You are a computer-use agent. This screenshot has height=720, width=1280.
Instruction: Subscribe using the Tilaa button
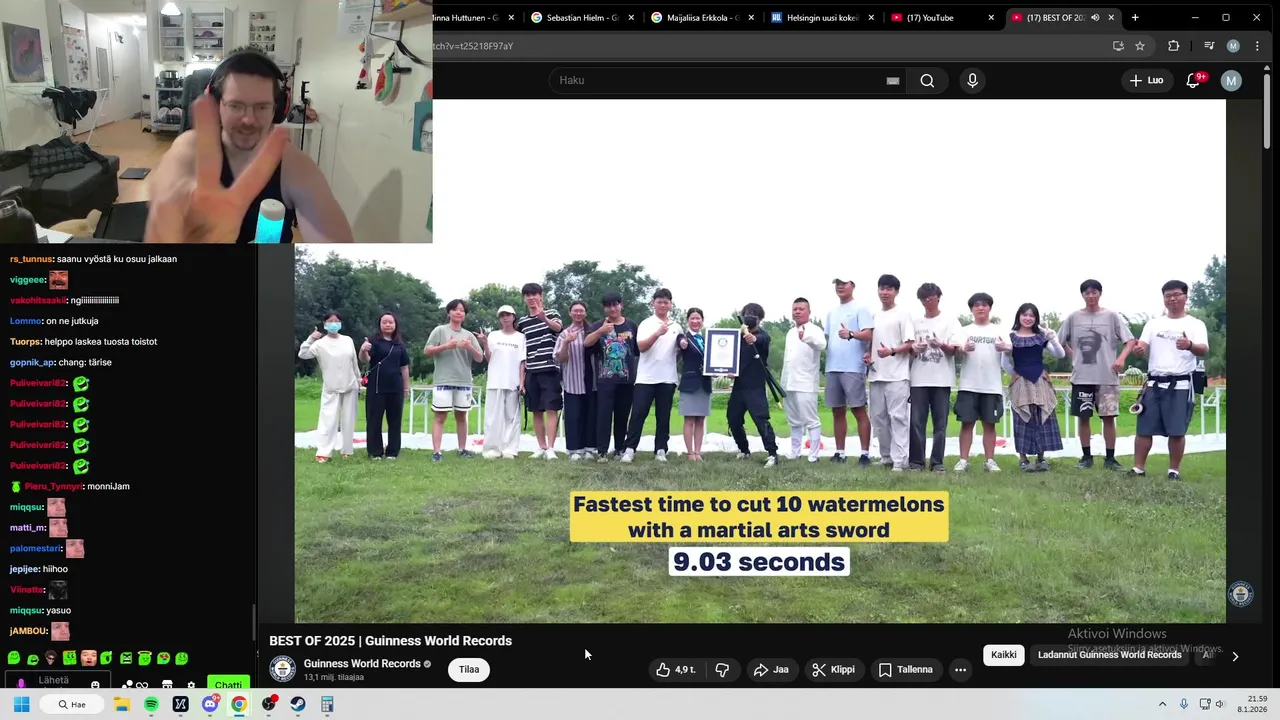click(469, 670)
